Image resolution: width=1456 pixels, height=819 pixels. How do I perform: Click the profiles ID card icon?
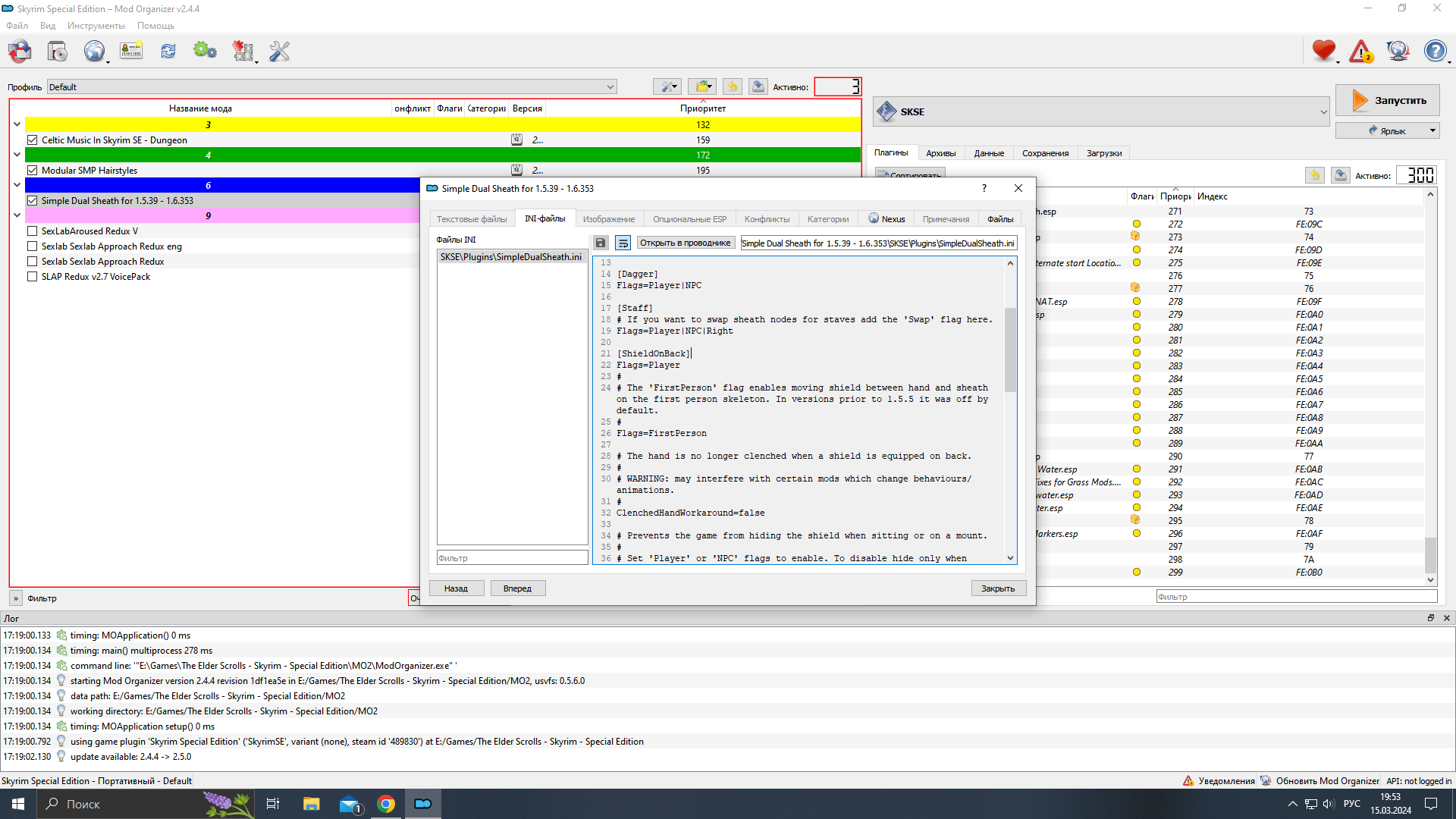click(x=131, y=52)
